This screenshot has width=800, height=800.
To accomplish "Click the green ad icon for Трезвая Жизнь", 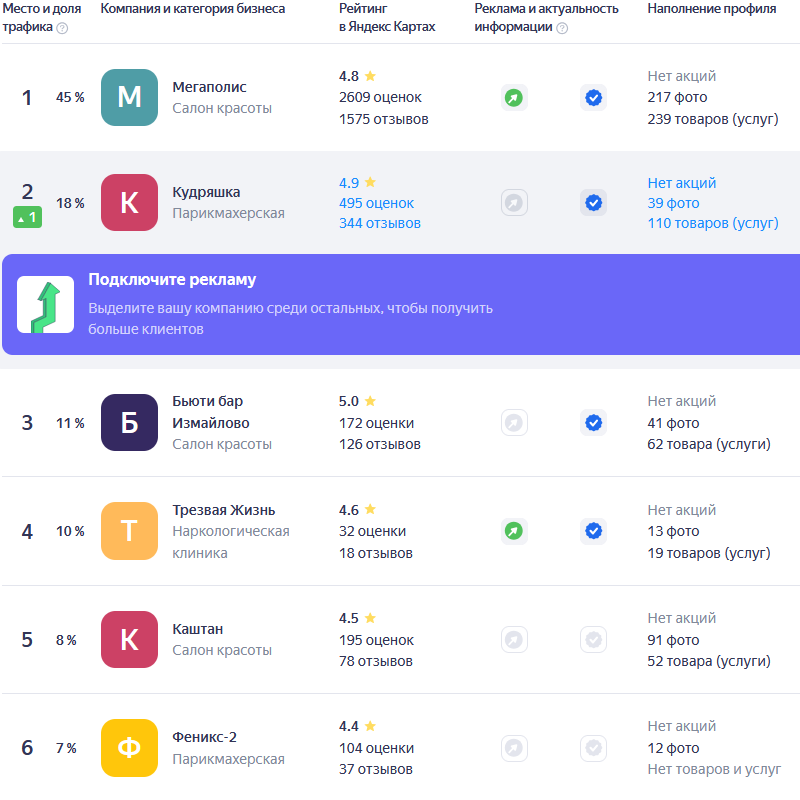I will pyautogui.click(x=513, y=531).
